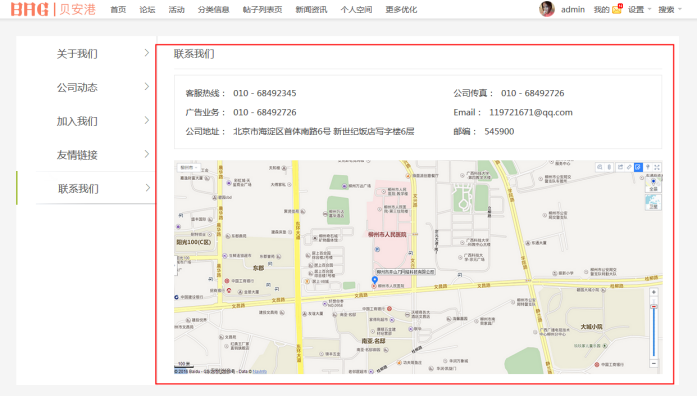Select 友情链接 in the sidebar
This screenshot has height=396, width=698.
[77, 155]
